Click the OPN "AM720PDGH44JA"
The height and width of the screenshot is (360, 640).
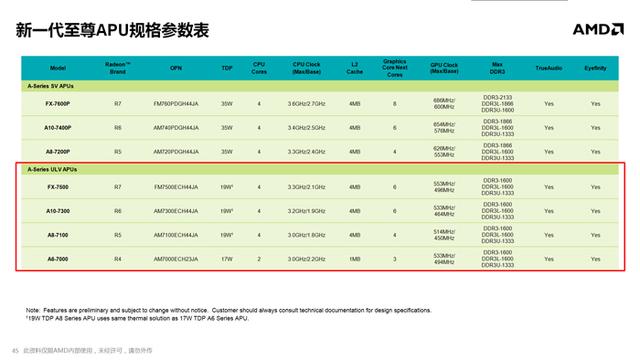click(176, 152)
